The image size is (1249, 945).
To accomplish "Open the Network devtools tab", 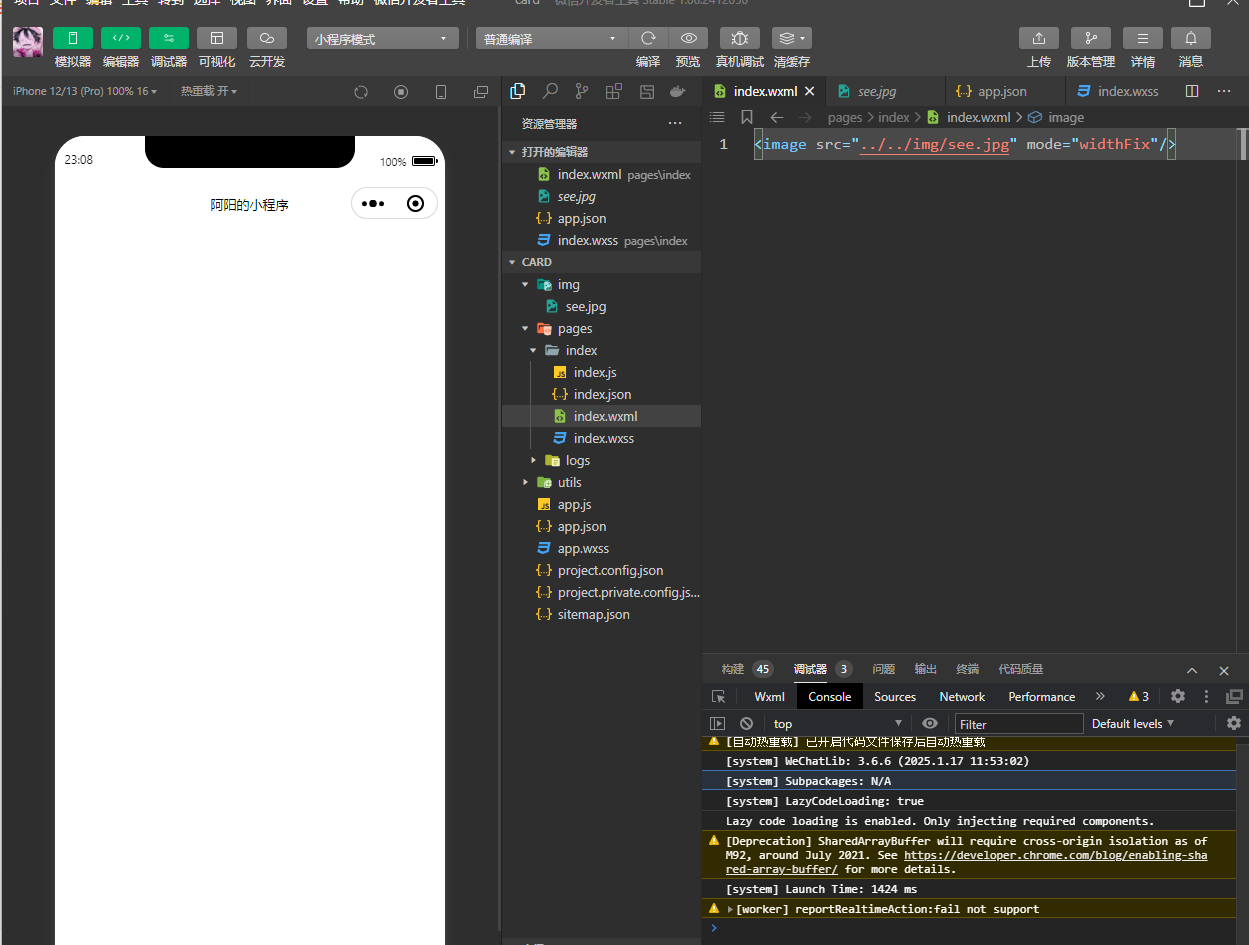I will [x=962, y=697].
